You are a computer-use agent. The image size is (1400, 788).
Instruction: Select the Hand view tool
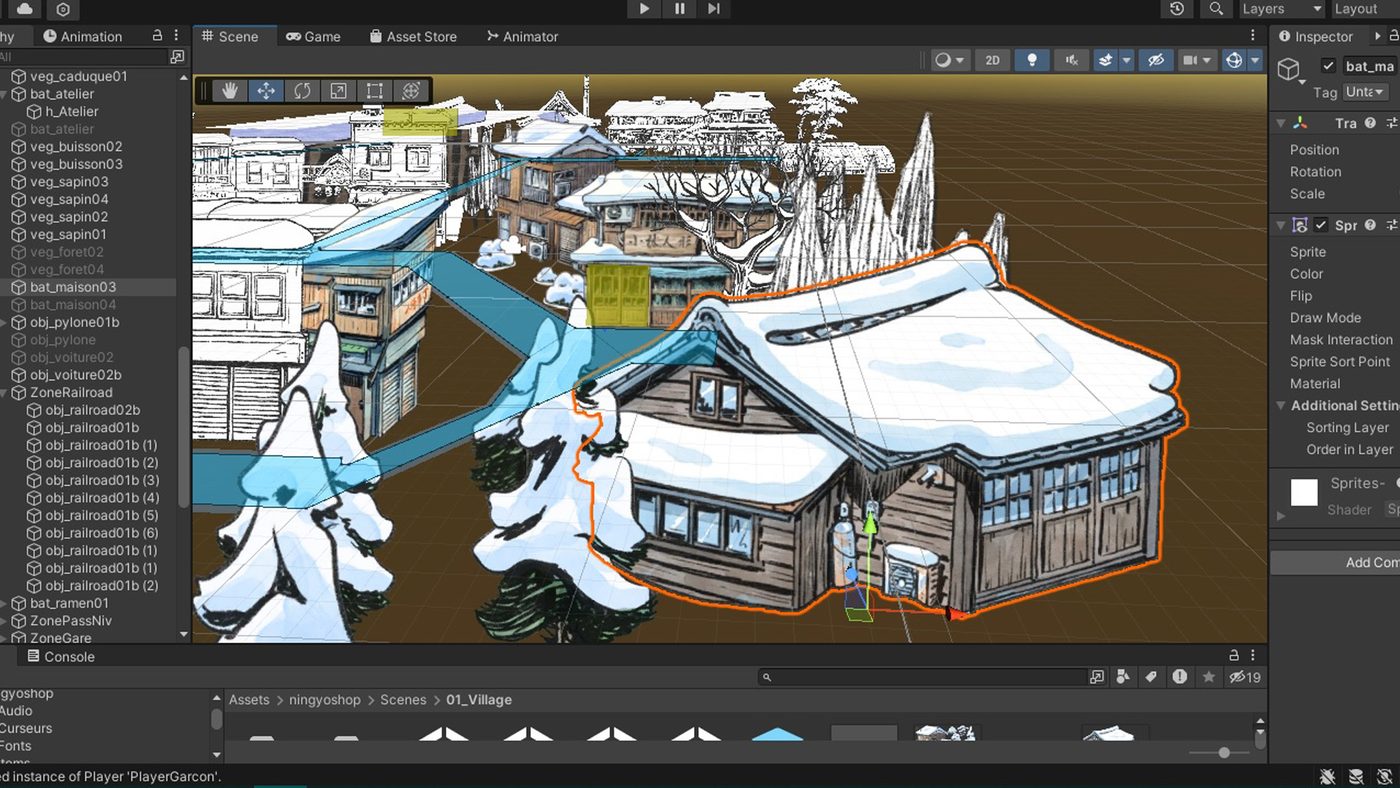(230, 90)
